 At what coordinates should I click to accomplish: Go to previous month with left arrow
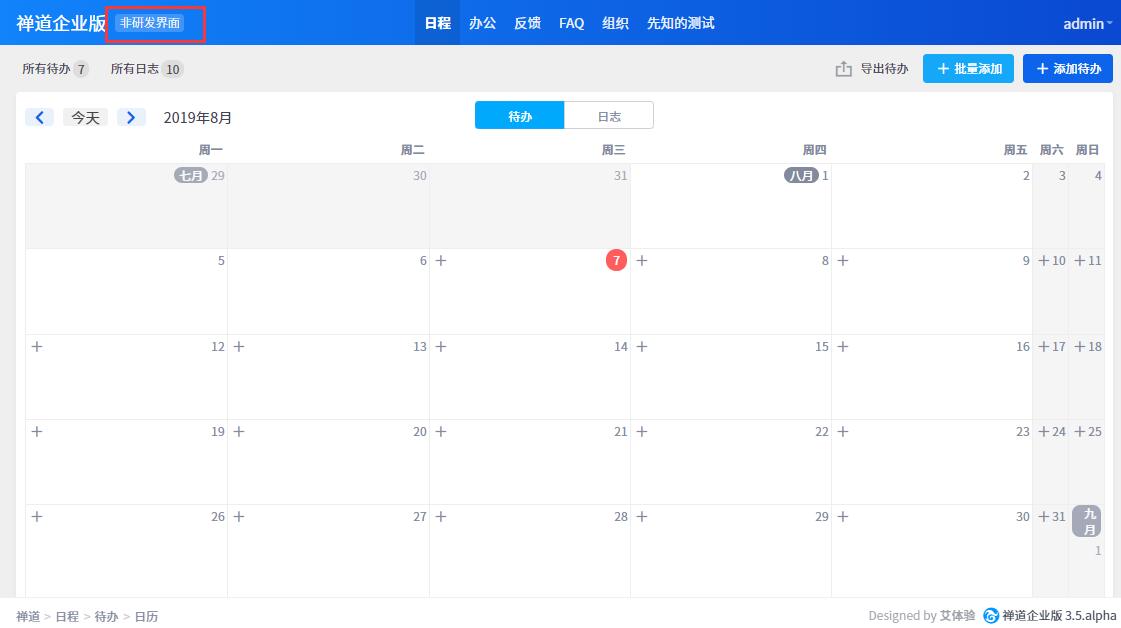point(39,117)
